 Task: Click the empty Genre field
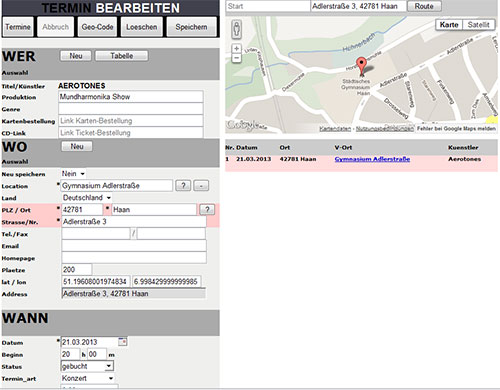coord(131,109)
